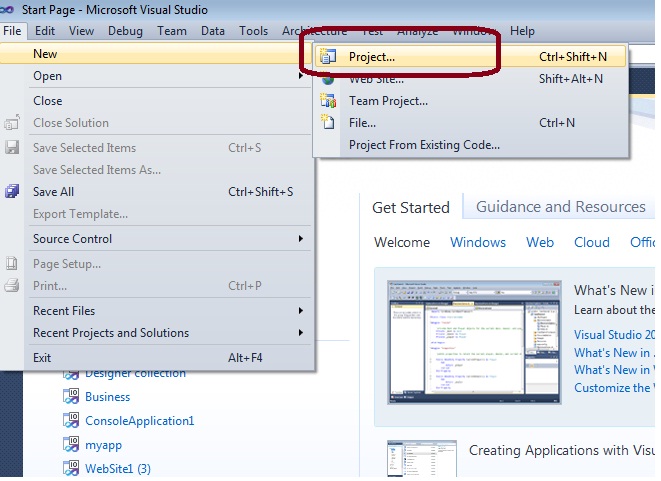661x481 pixels.
Task: Expand Recent Projects and Solutions submenu
Action: pos(300,333)
